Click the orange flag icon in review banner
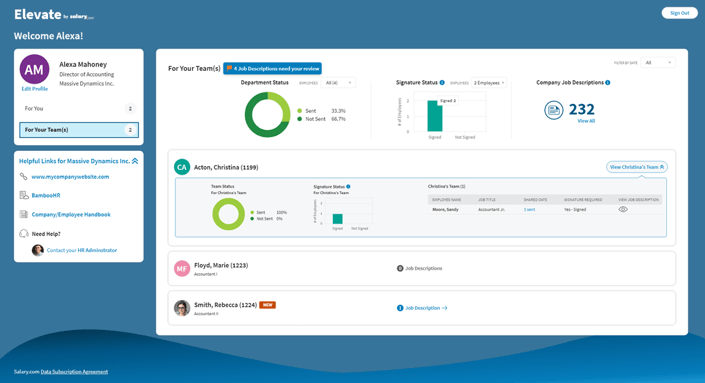Screen dimensions: 705x383 tap(229, 68)
